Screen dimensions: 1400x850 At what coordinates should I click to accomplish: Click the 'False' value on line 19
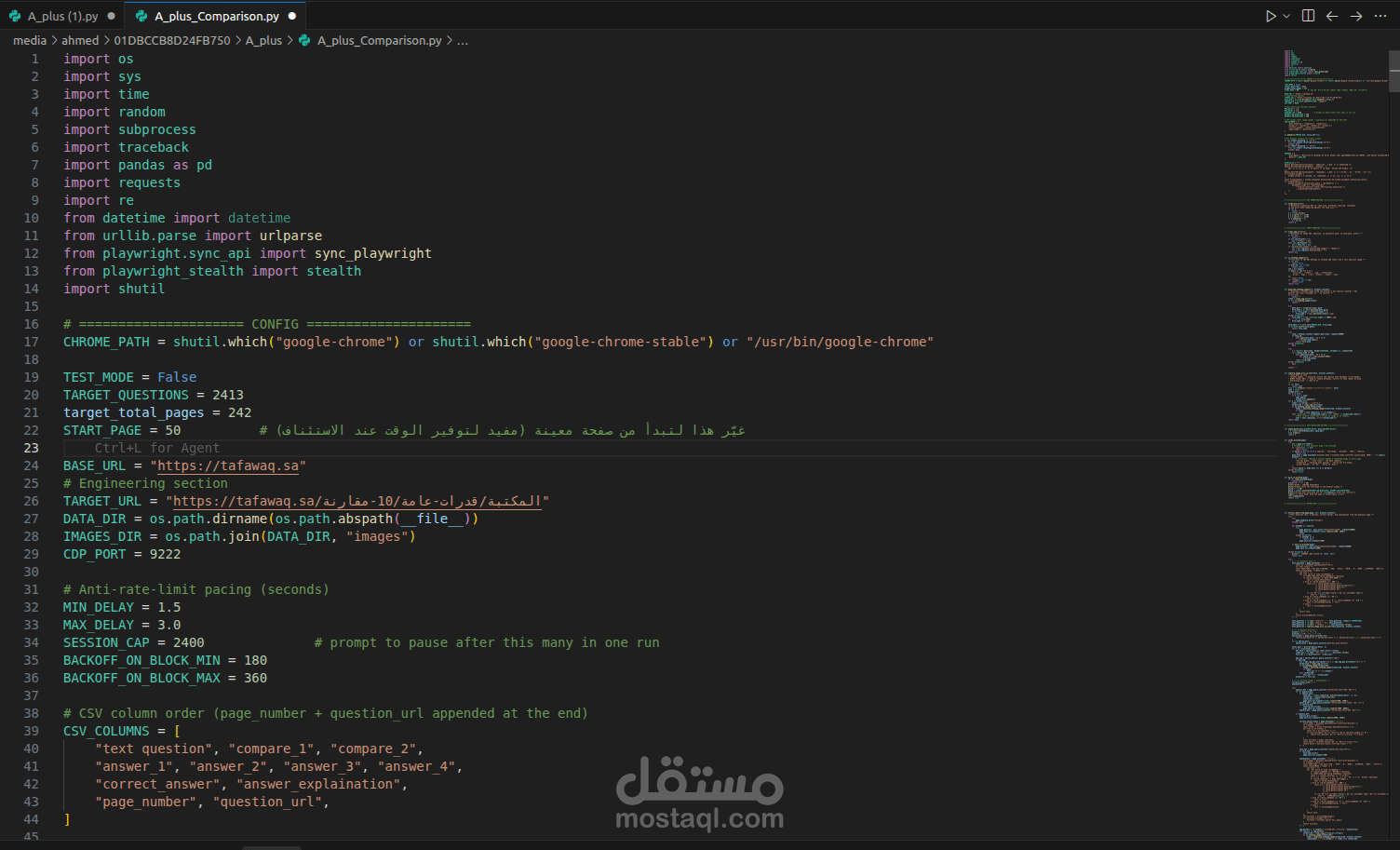[177, 377]
